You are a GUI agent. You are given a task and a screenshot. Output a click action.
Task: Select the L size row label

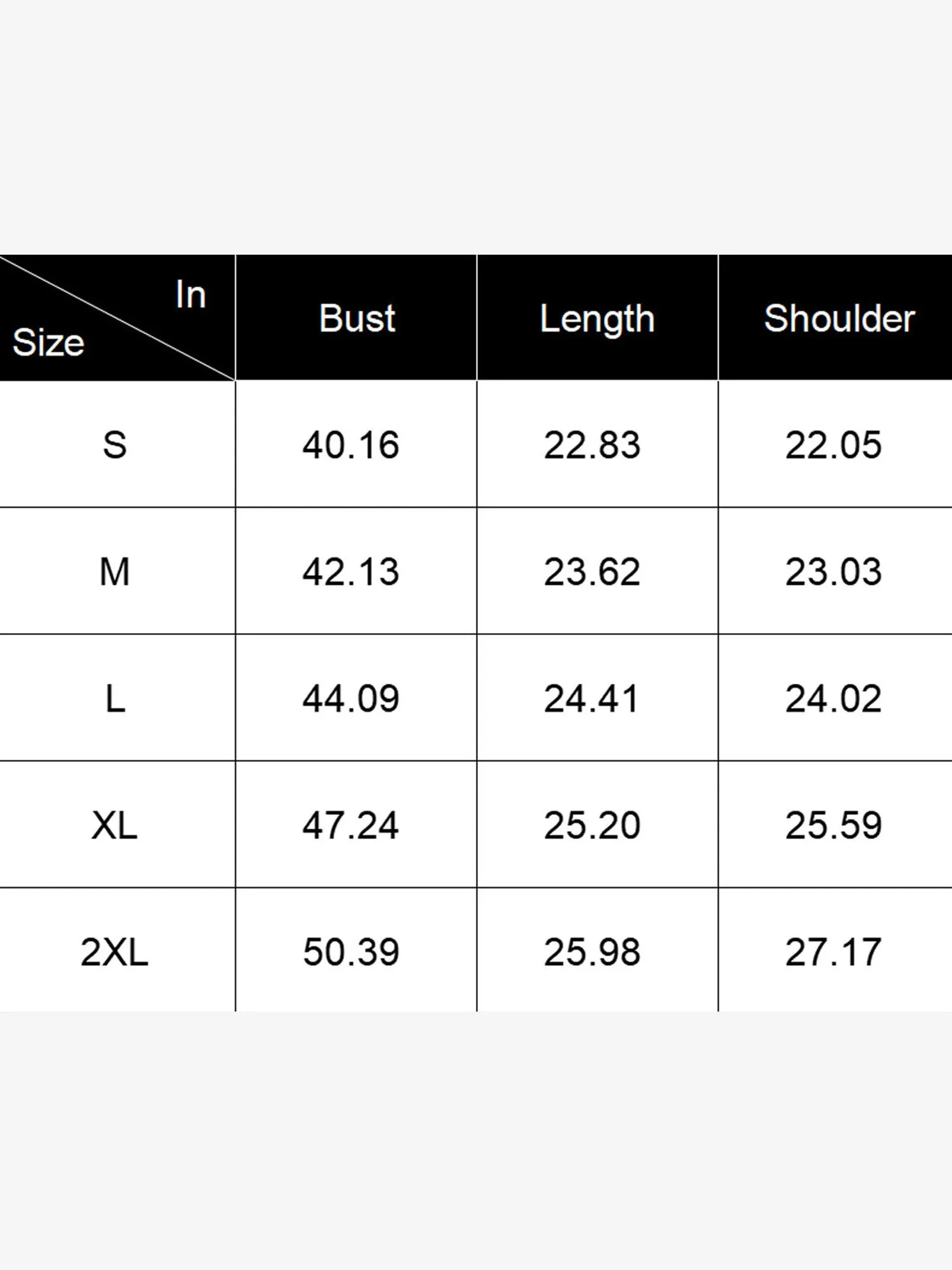pyautogui.click(x=115, y=698)
